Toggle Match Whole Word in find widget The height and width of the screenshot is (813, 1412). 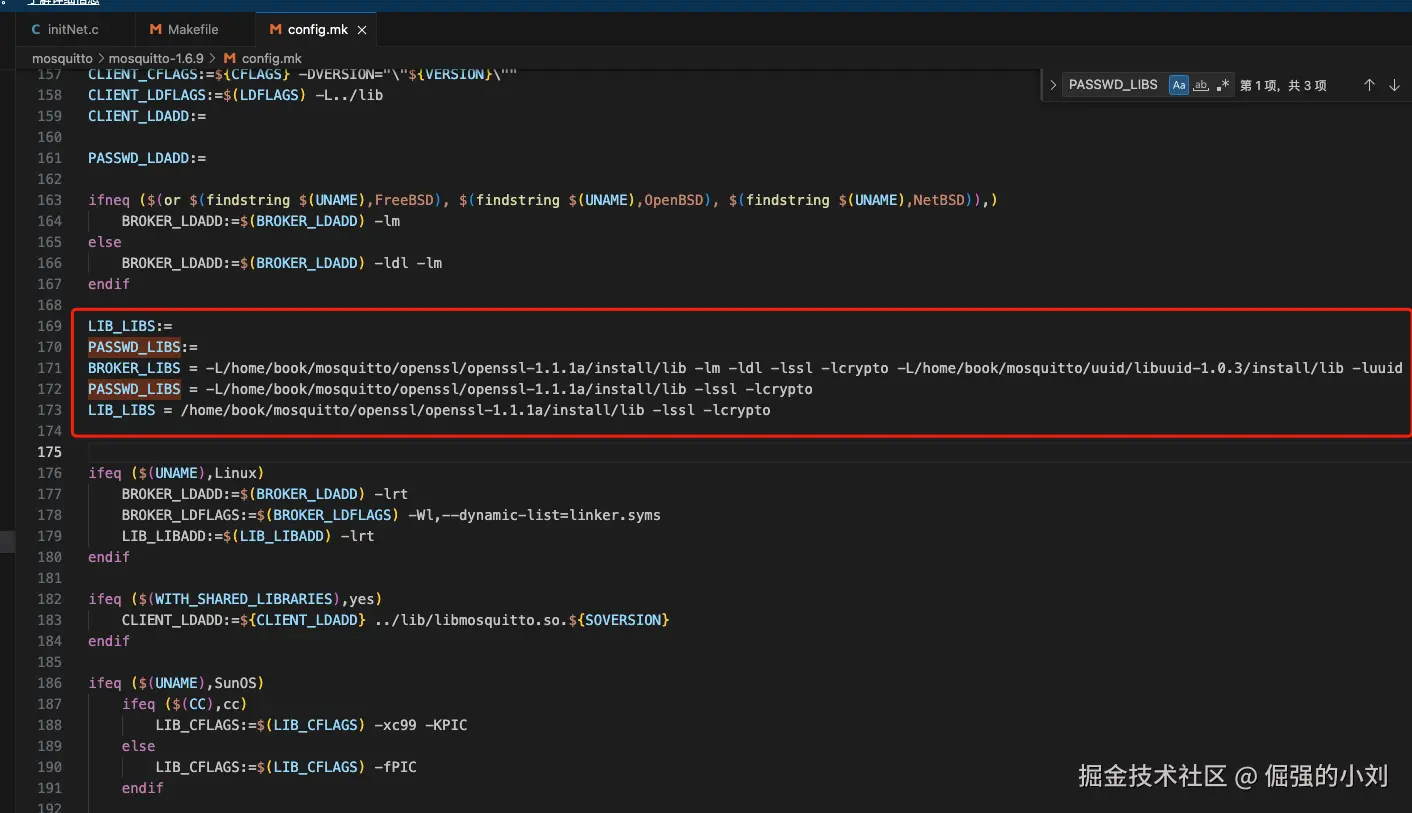[x=1201, y=85]
